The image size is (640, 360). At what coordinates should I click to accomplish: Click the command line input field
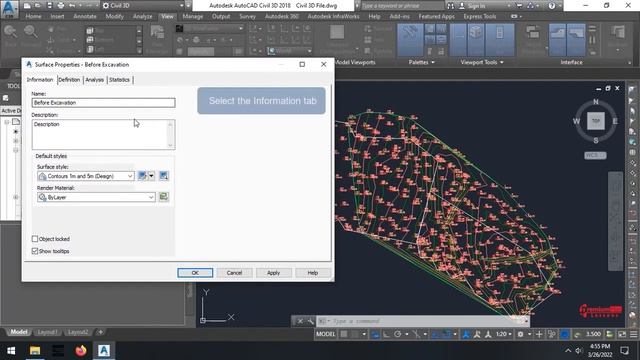pos(422,321)
